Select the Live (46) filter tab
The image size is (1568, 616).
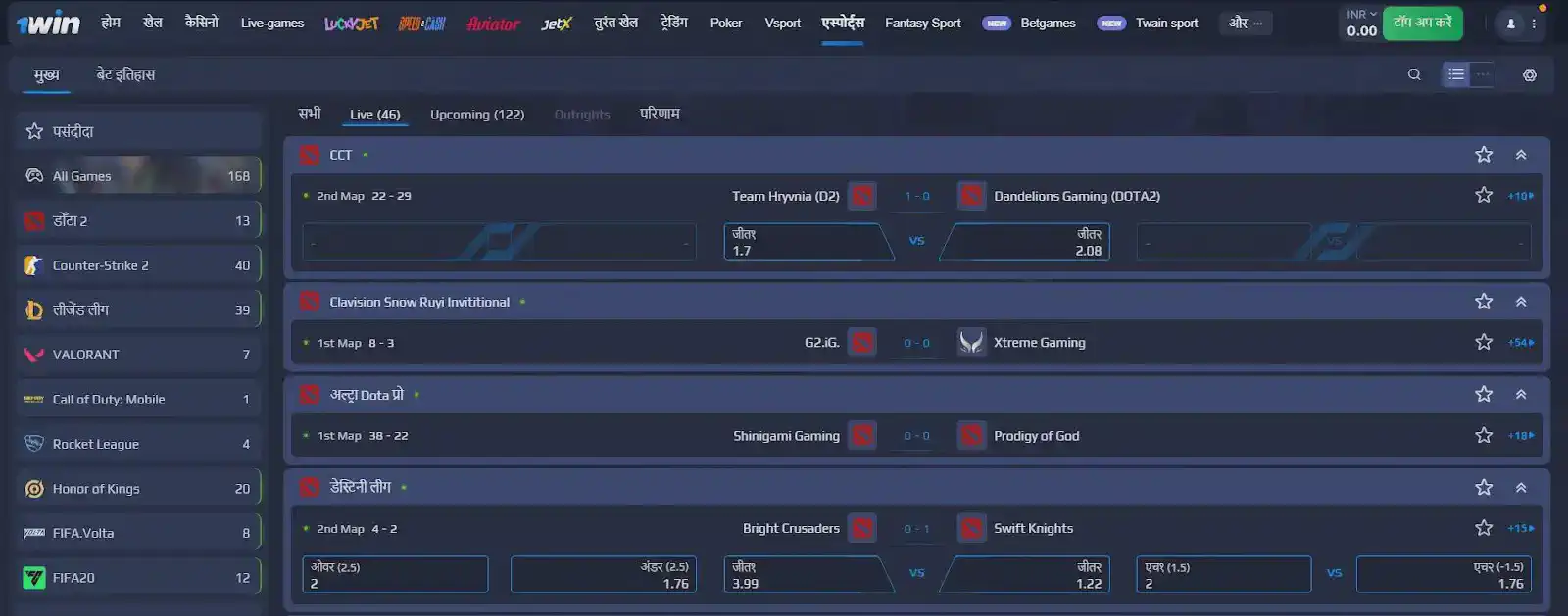point(375,115)
